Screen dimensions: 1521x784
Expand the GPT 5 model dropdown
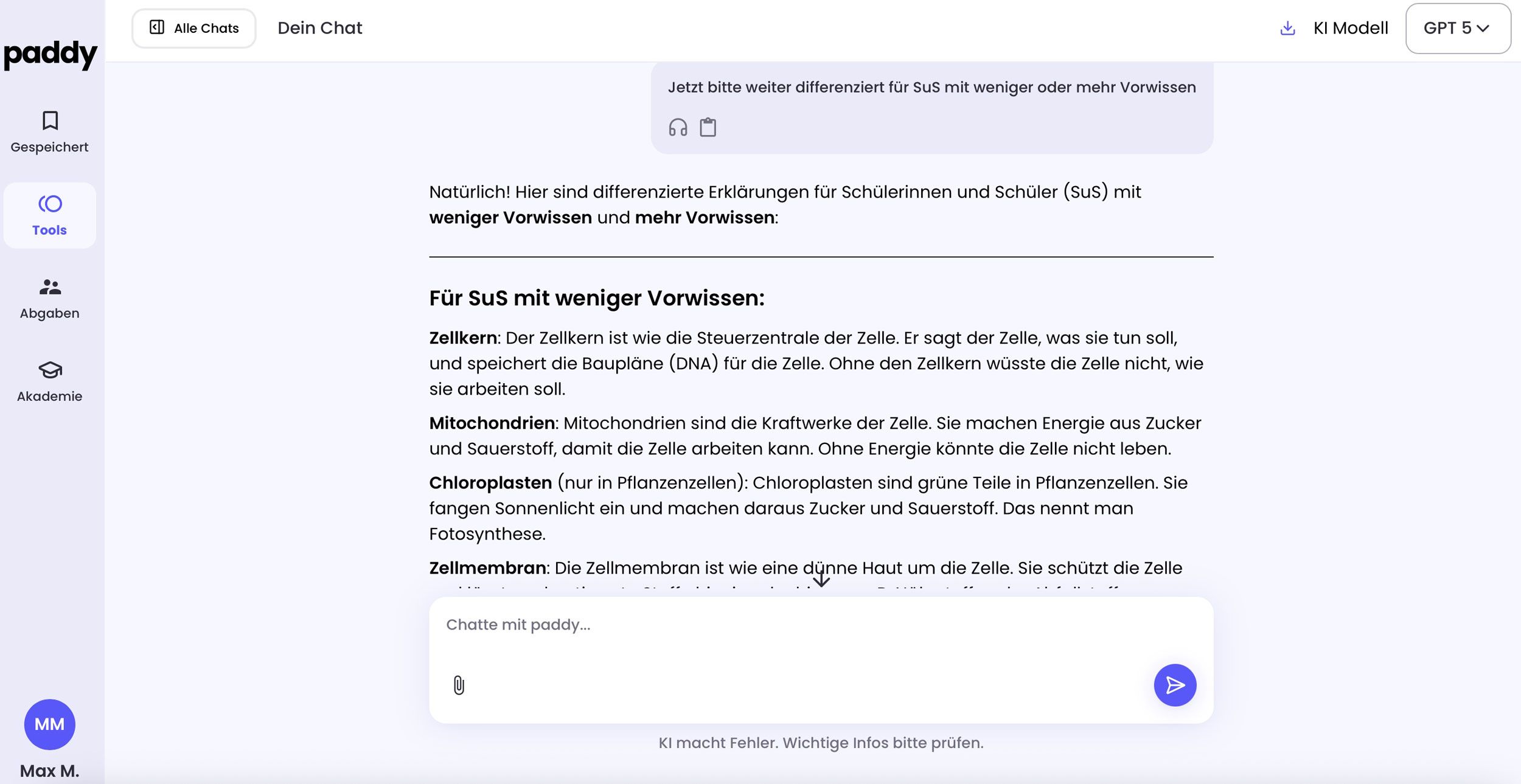coord(1458,28)
